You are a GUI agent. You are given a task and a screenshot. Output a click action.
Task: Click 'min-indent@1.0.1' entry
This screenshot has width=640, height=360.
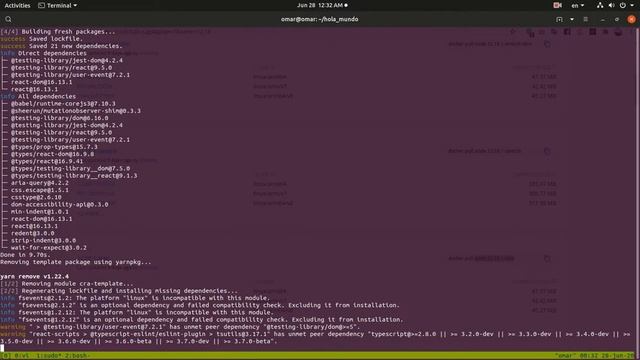pyautogui.click(x=40, y=211)
